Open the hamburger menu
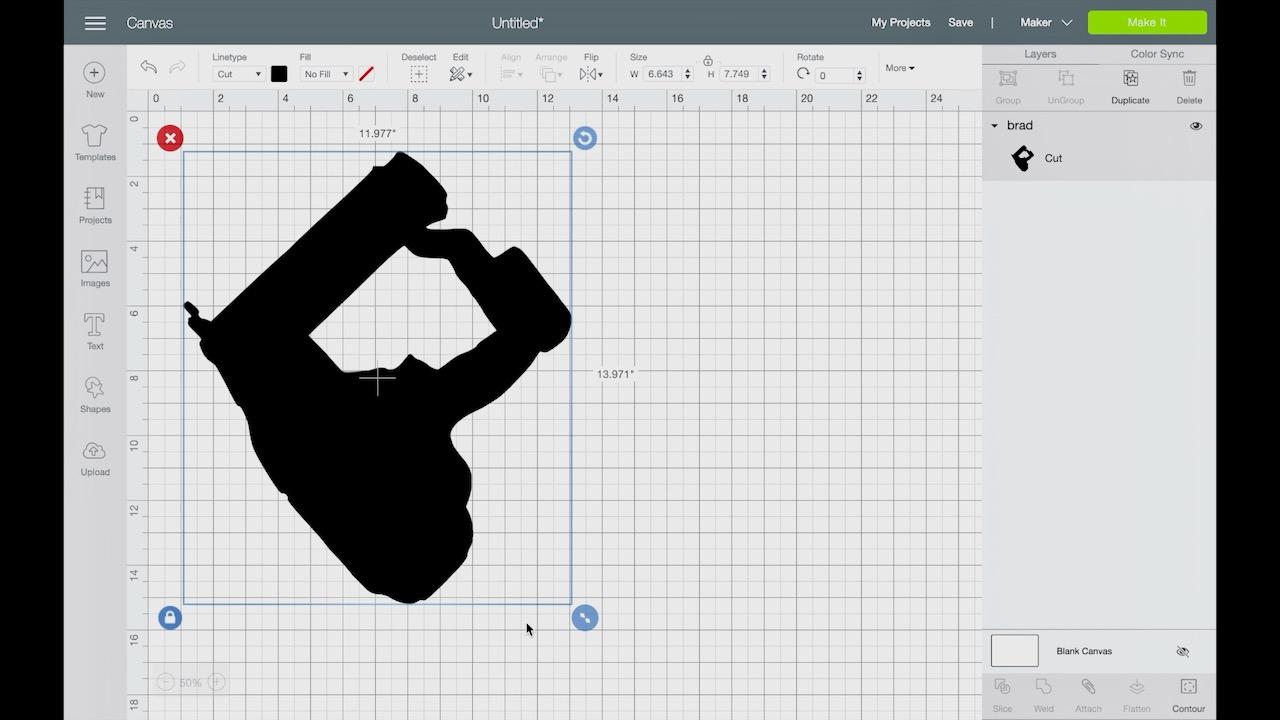 95,22
